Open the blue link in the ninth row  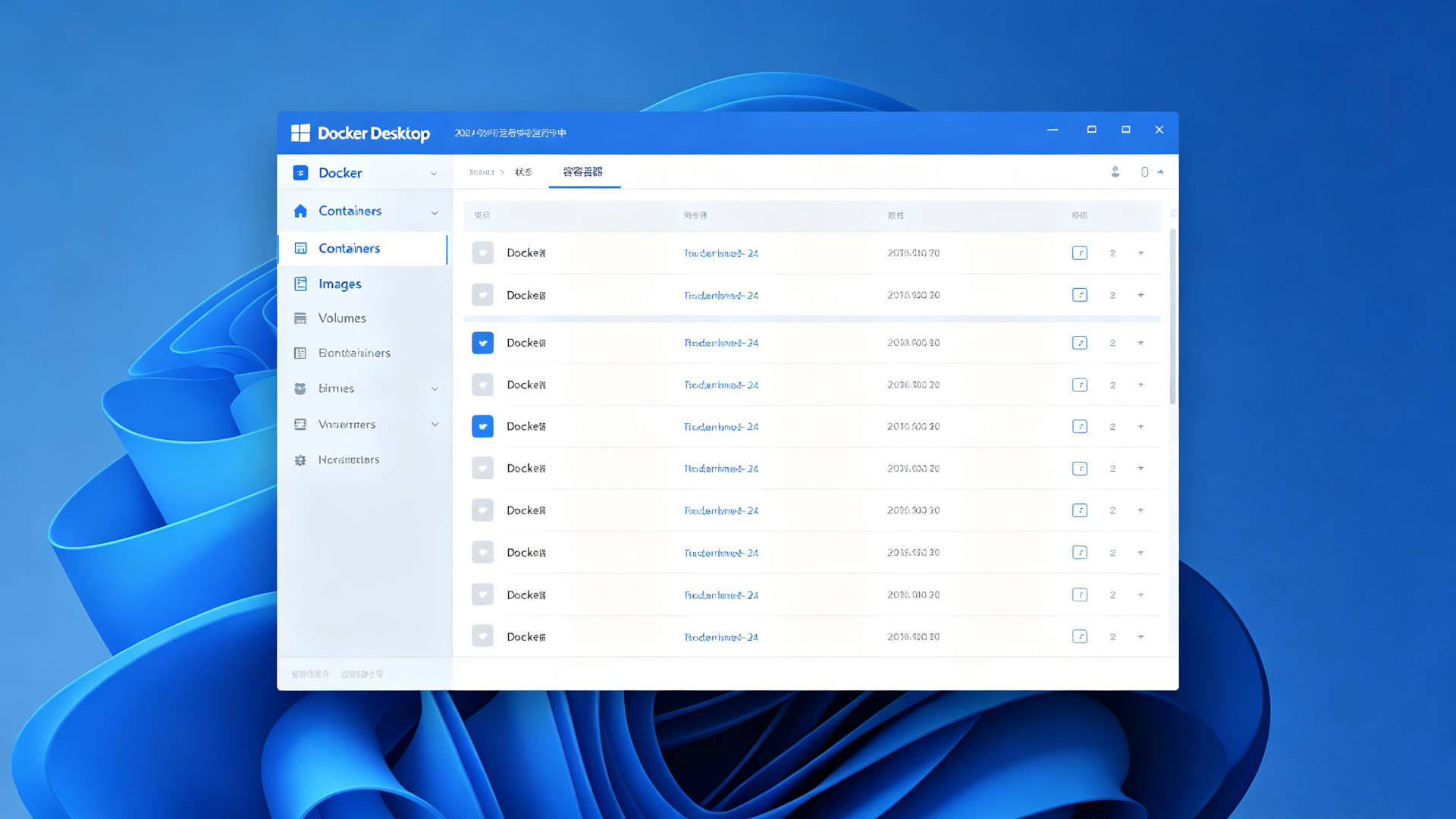[721, 595]
